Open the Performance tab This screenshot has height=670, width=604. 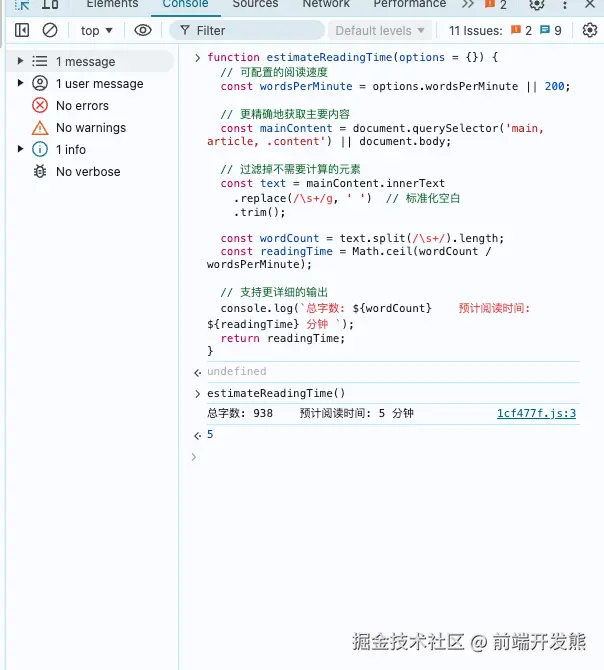pos(410,4)
